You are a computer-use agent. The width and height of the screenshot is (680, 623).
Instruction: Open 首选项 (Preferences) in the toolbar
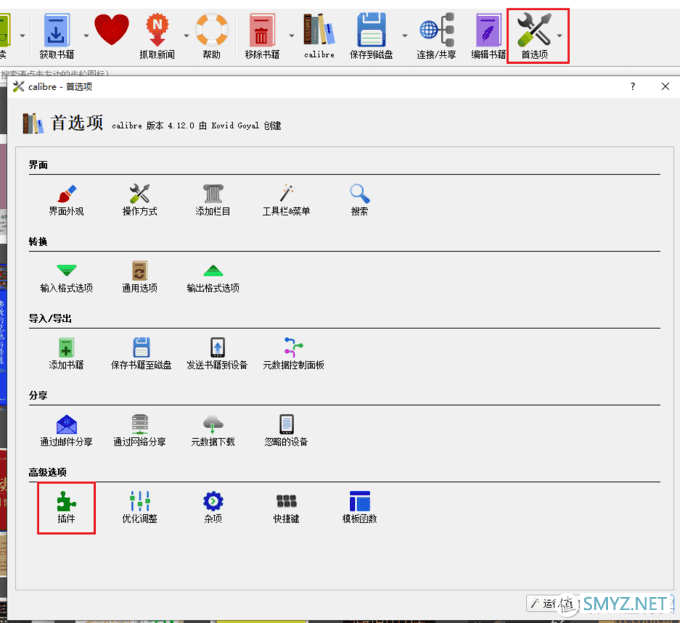[534, 36]
